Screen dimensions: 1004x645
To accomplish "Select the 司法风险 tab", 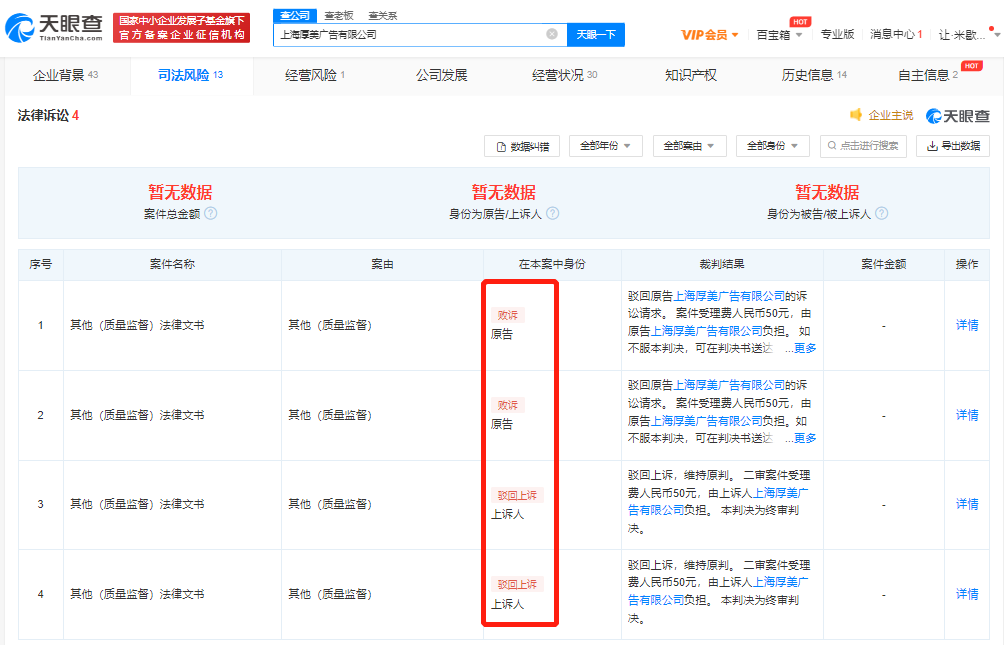I will (x=191, y=76).
